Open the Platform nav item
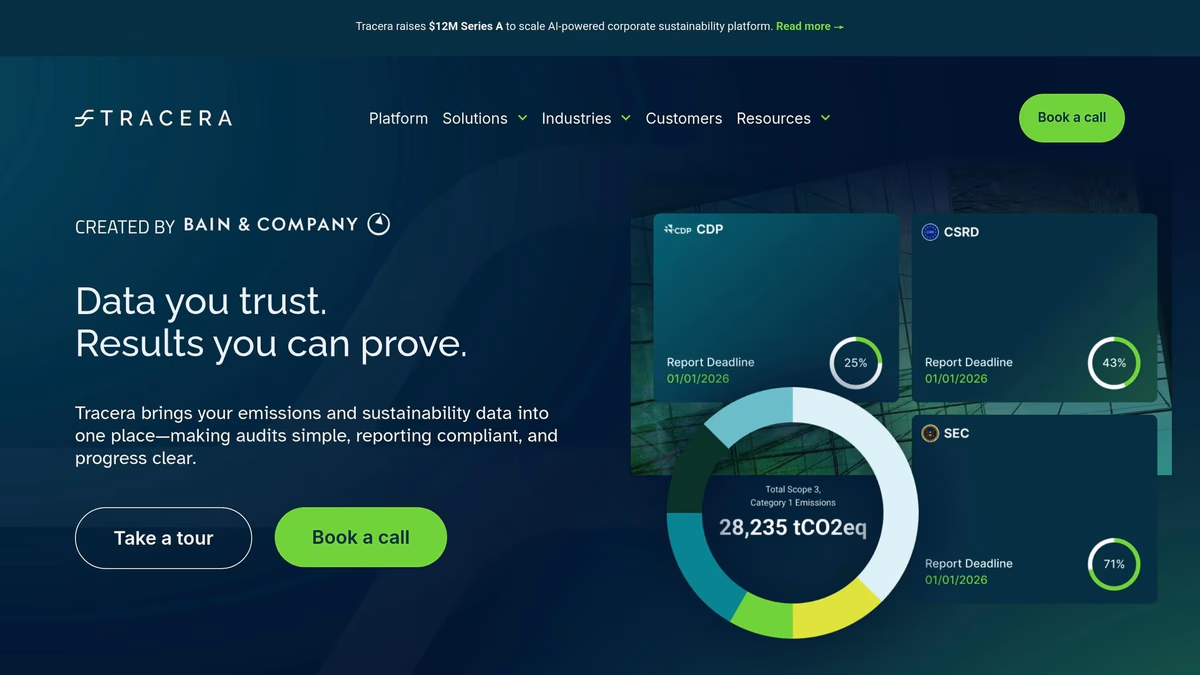 (x=398, y=118)
